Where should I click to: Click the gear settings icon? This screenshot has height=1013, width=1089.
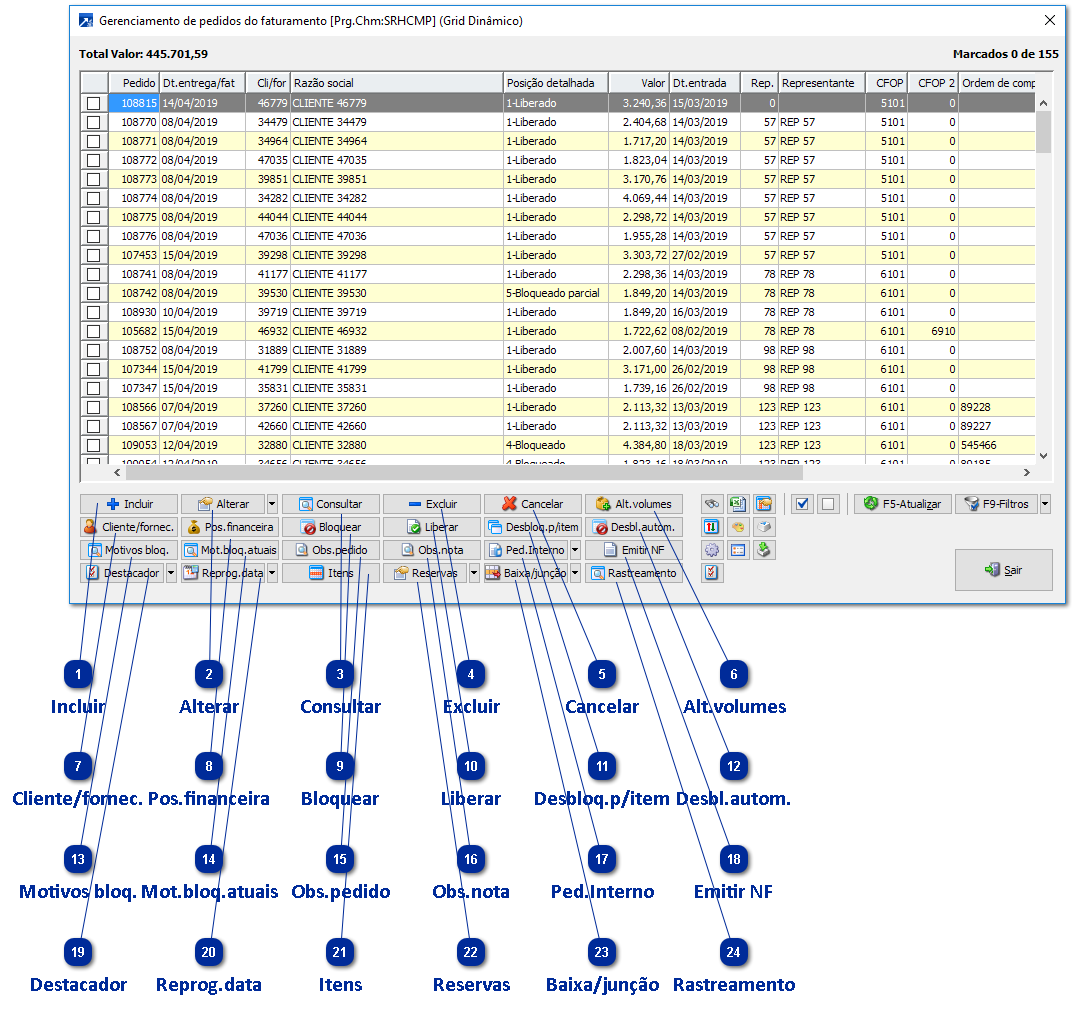click(x=712, y=550)
